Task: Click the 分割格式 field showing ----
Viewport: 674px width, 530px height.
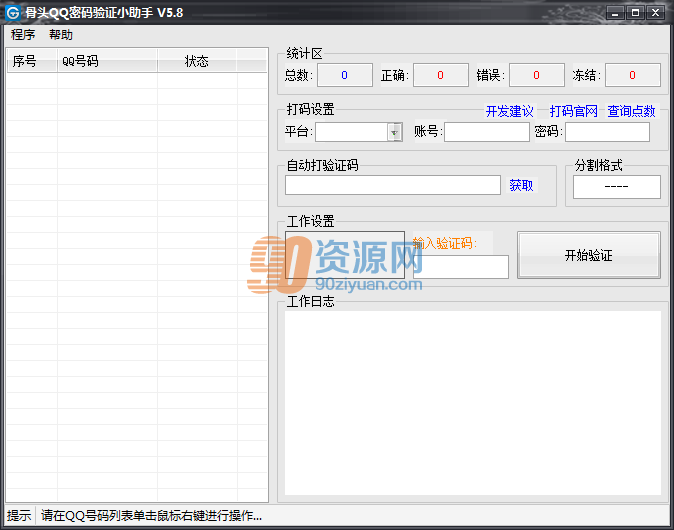Action: [x=617, y=187]
